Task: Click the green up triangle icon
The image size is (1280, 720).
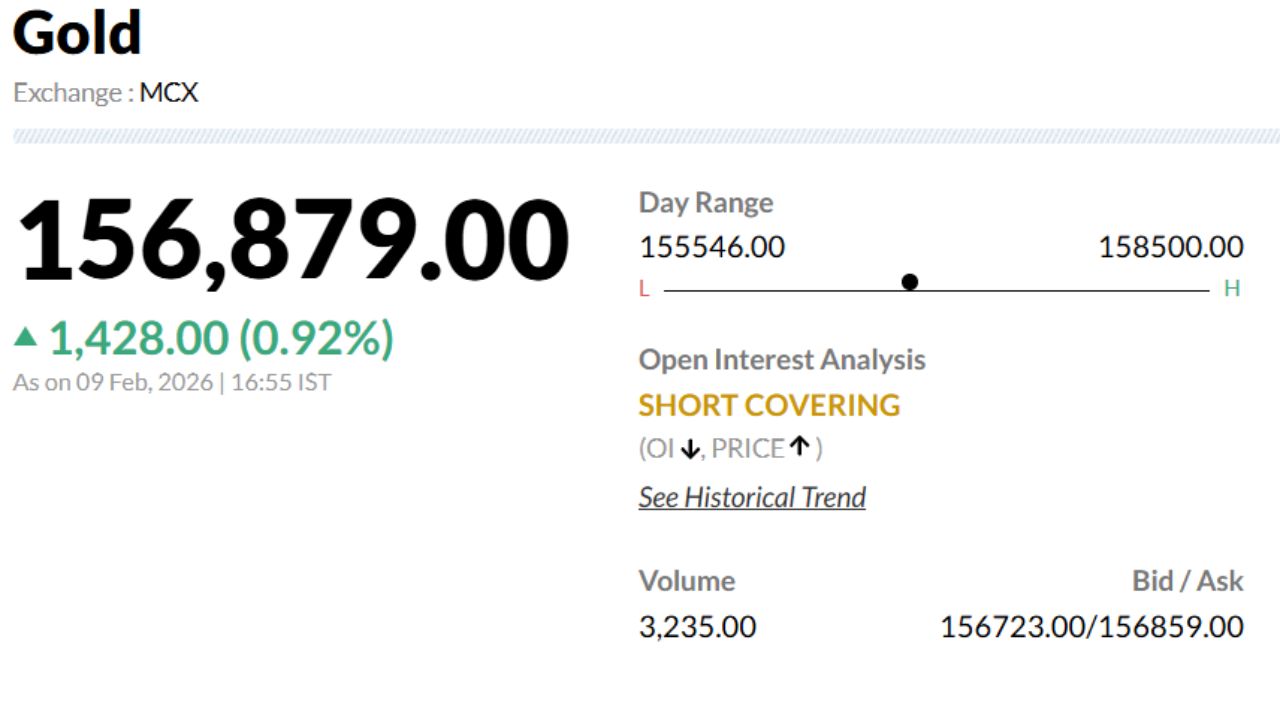Action: pos(25,338)
